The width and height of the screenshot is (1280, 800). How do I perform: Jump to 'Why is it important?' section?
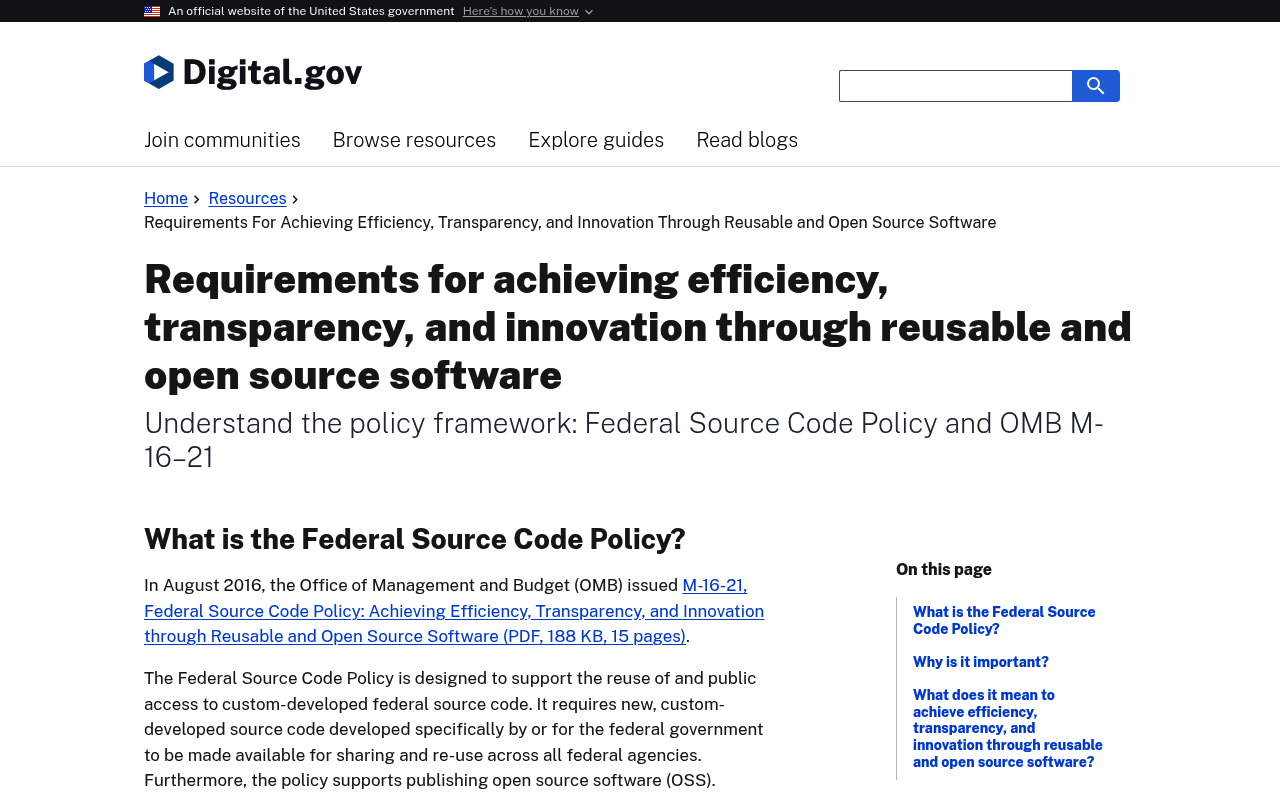click(981, 662)
